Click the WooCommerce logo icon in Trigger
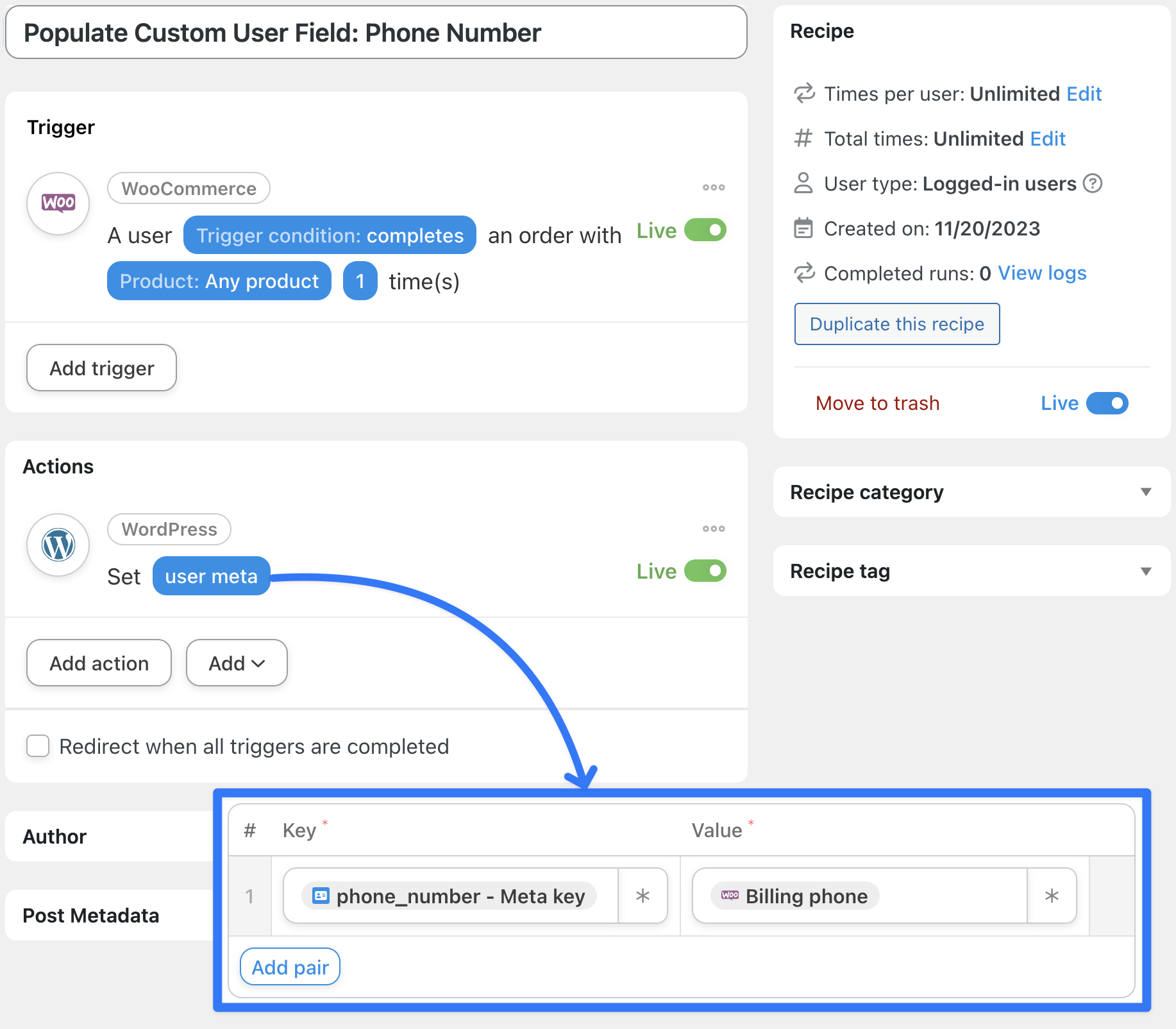The image size is (1176, 1029). 58,203
